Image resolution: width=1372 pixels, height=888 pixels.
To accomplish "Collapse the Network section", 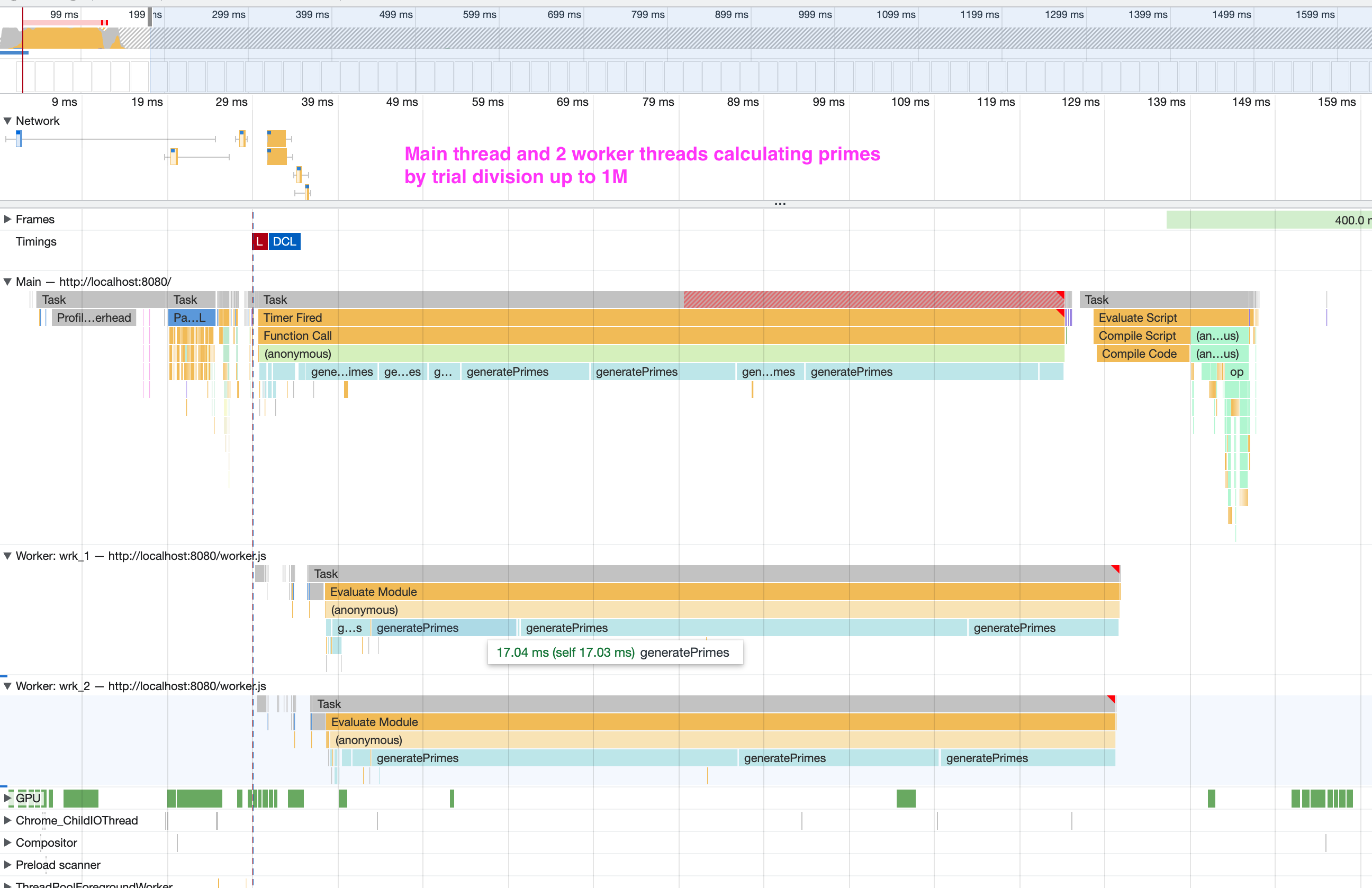I will [7, 121].
